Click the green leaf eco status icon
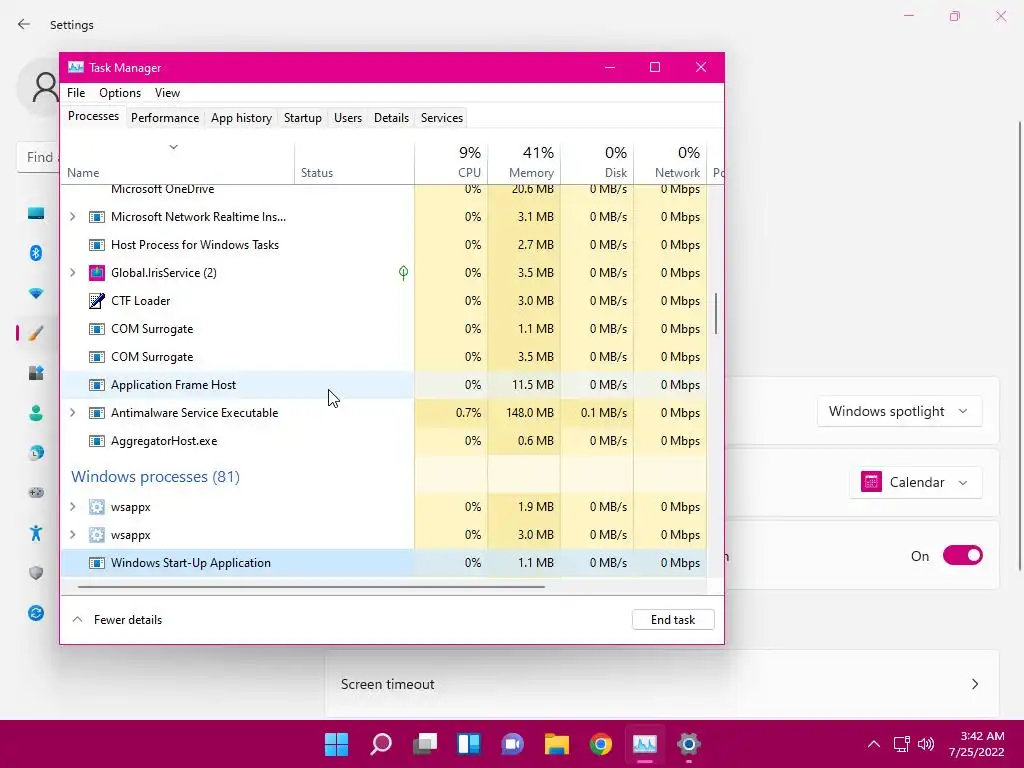This screenshot has width=1024, height=768. point(404,273)
